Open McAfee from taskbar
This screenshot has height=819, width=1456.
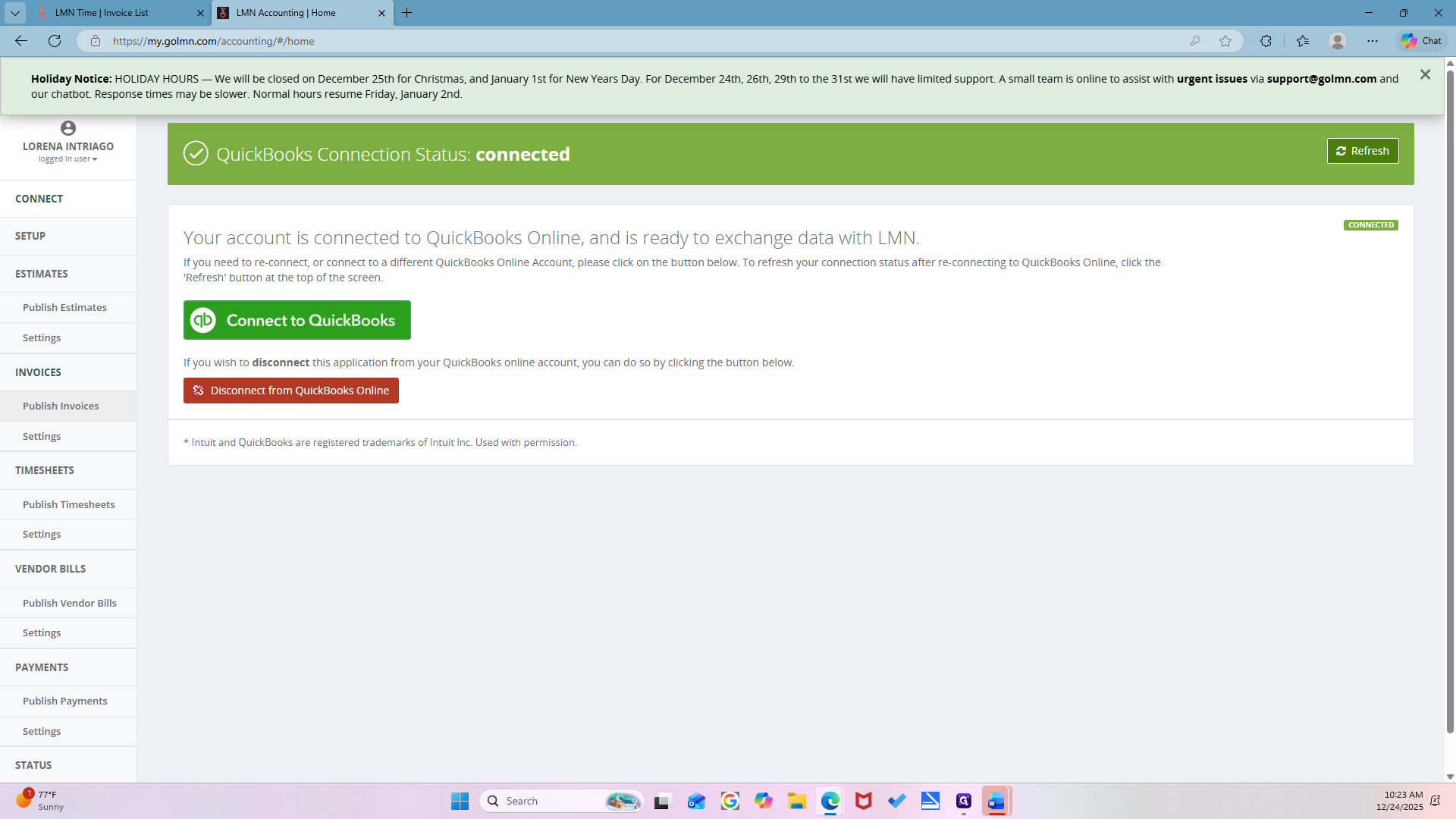864,801
